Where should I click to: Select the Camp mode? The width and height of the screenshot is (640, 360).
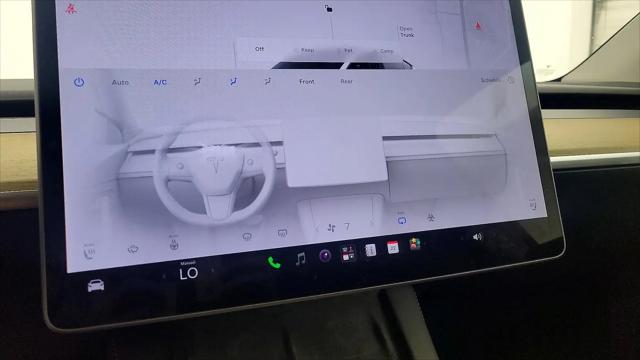pyautogui.click(x=386, y=51)
